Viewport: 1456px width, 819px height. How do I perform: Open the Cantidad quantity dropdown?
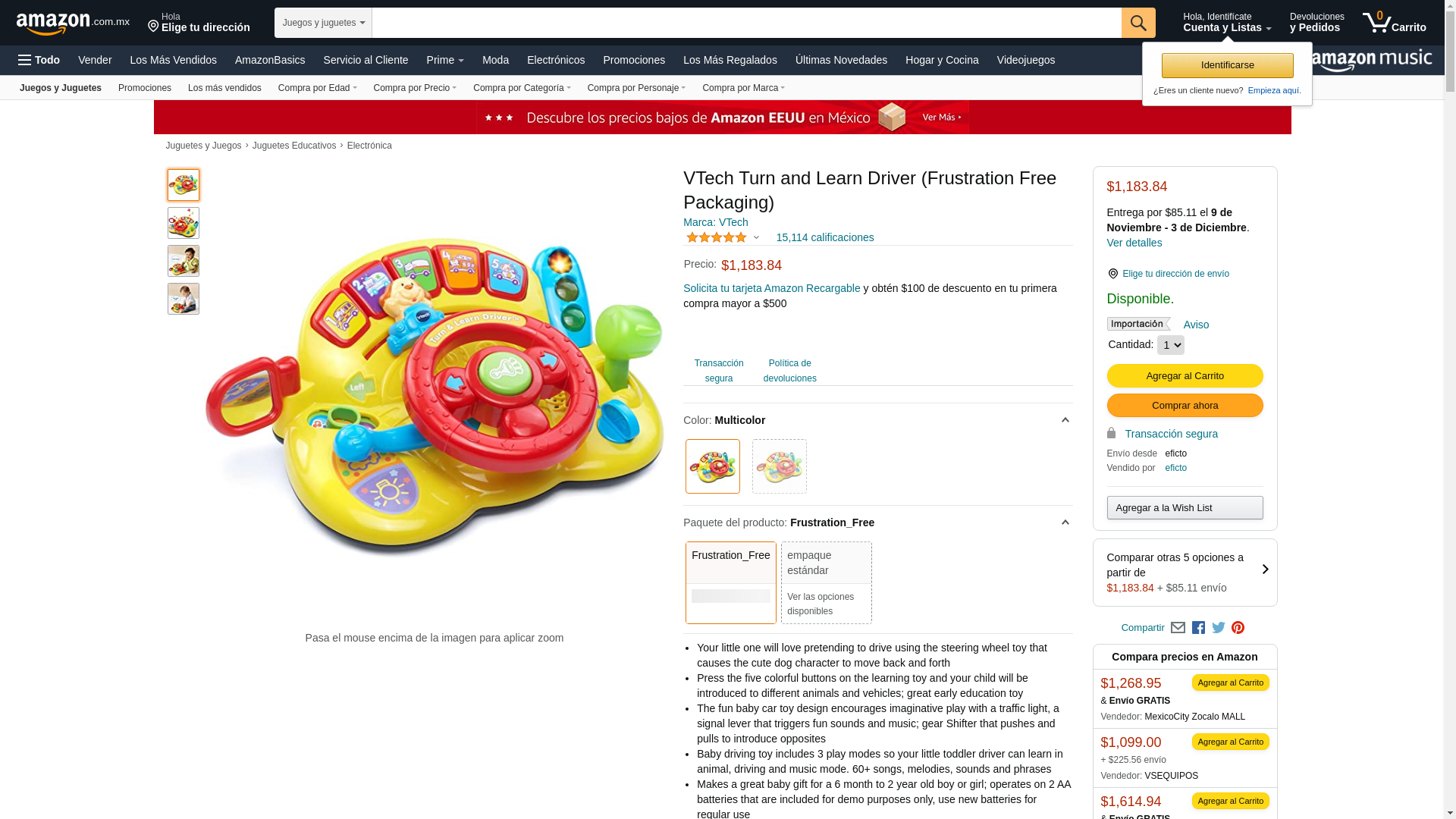[1170, 345]
